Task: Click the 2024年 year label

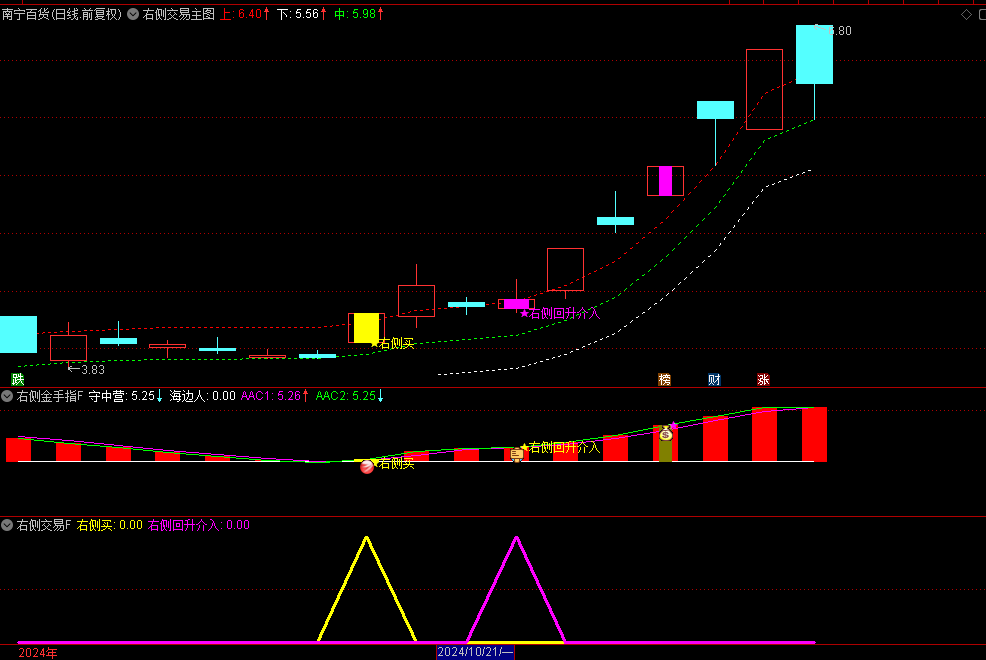Action: [38, 652]
